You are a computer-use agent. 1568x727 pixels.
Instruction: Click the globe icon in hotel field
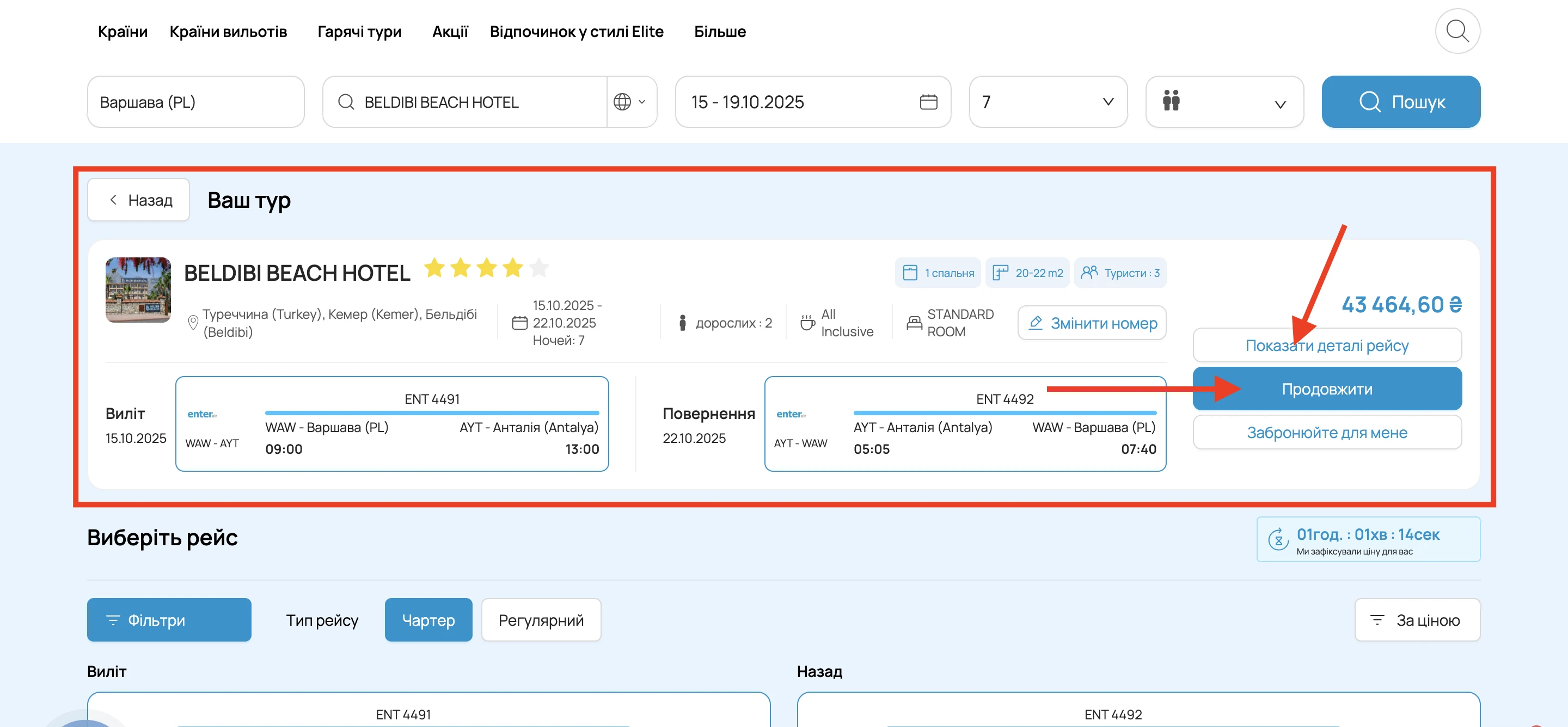point(622,102)
